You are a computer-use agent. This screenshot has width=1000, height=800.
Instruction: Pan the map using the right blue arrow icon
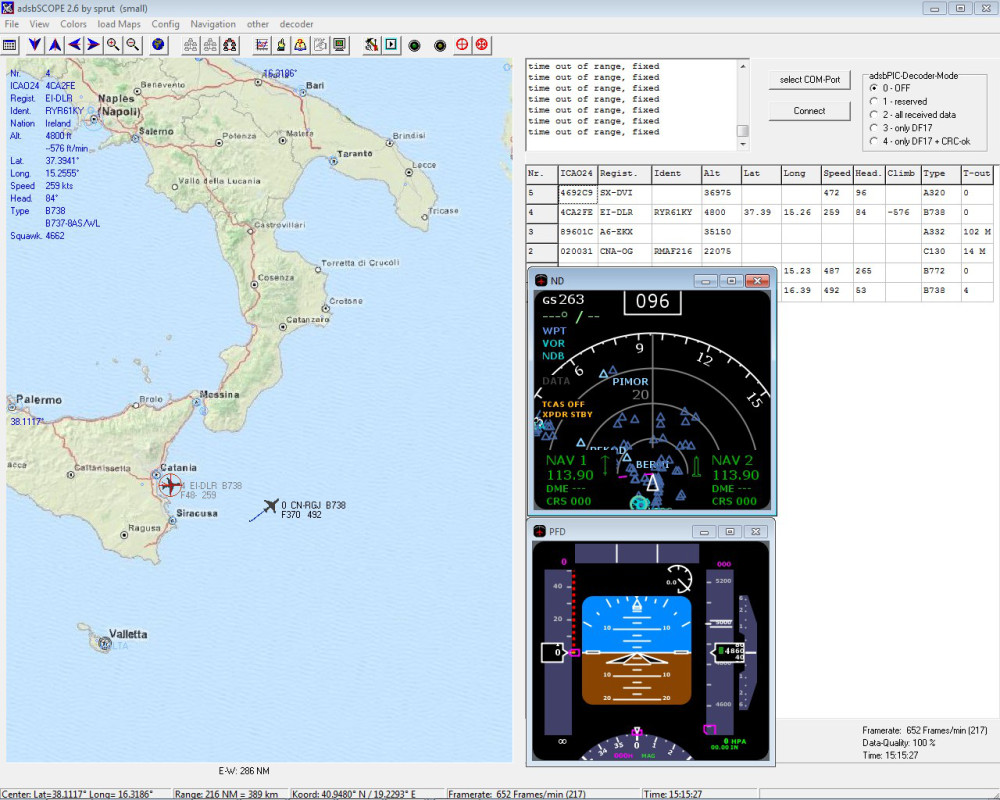click(x=94, y=44)
